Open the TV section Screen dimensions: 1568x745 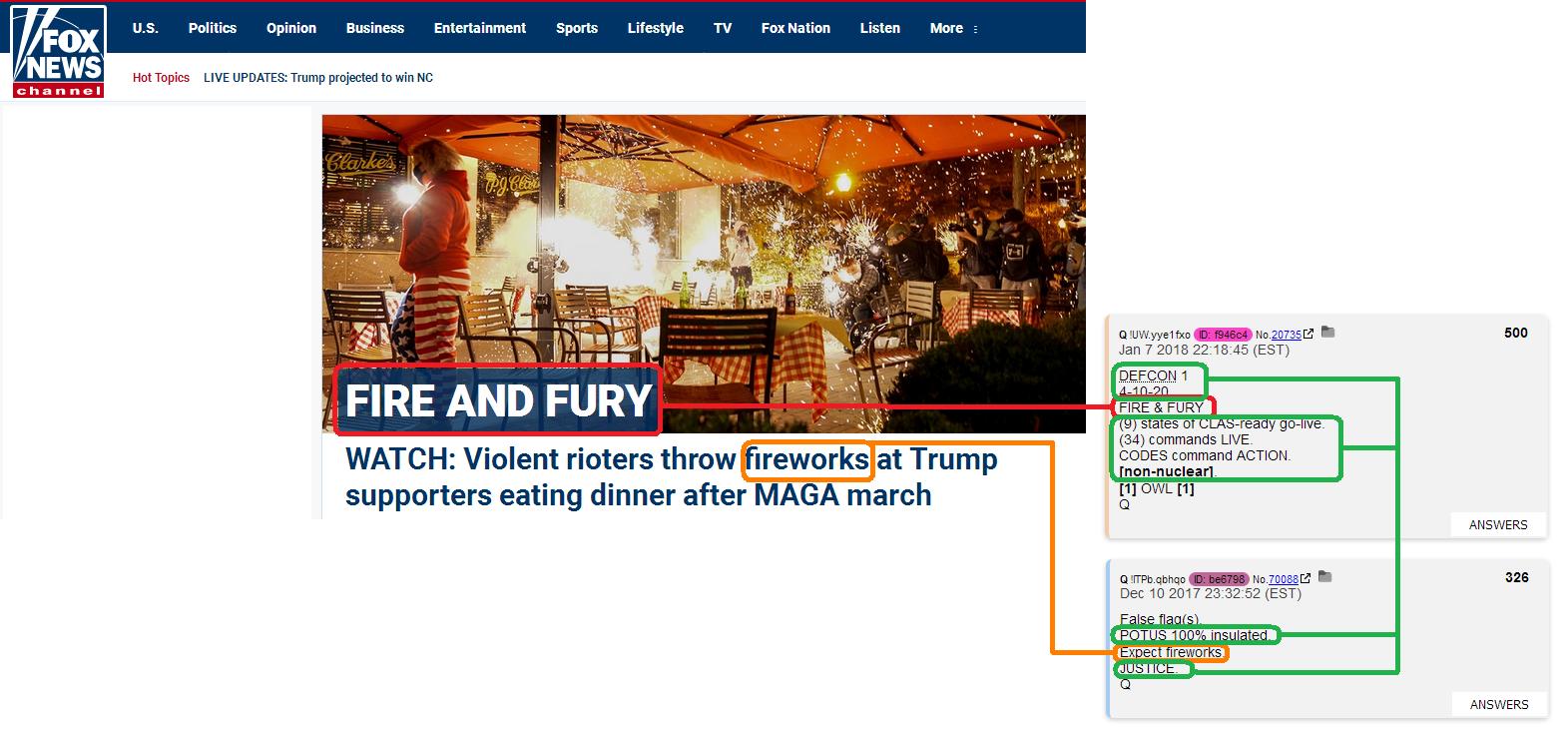tap(723, 28)
